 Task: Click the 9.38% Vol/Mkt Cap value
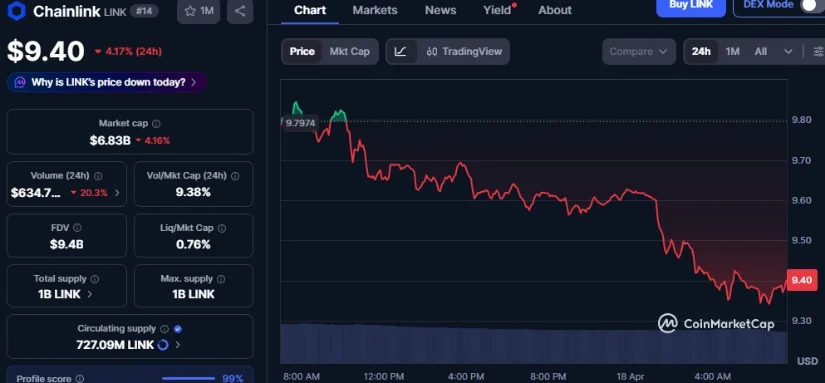193,193
